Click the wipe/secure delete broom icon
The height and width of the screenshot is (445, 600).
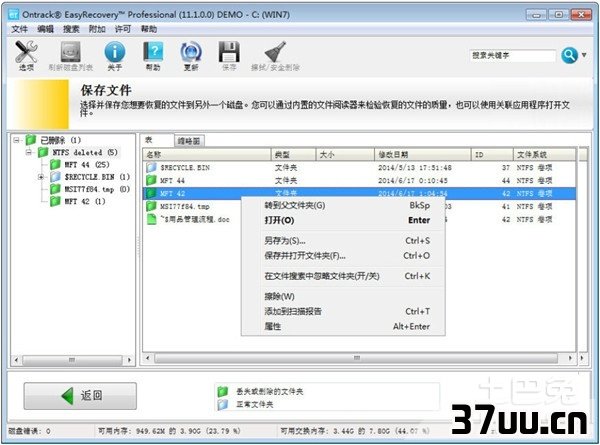point(275,52)
